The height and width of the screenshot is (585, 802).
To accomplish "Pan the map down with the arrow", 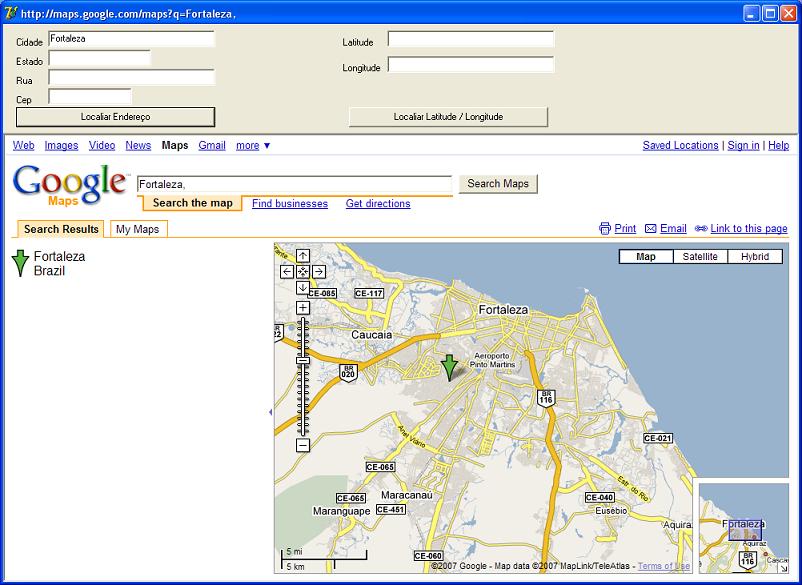I will [303, 287].
